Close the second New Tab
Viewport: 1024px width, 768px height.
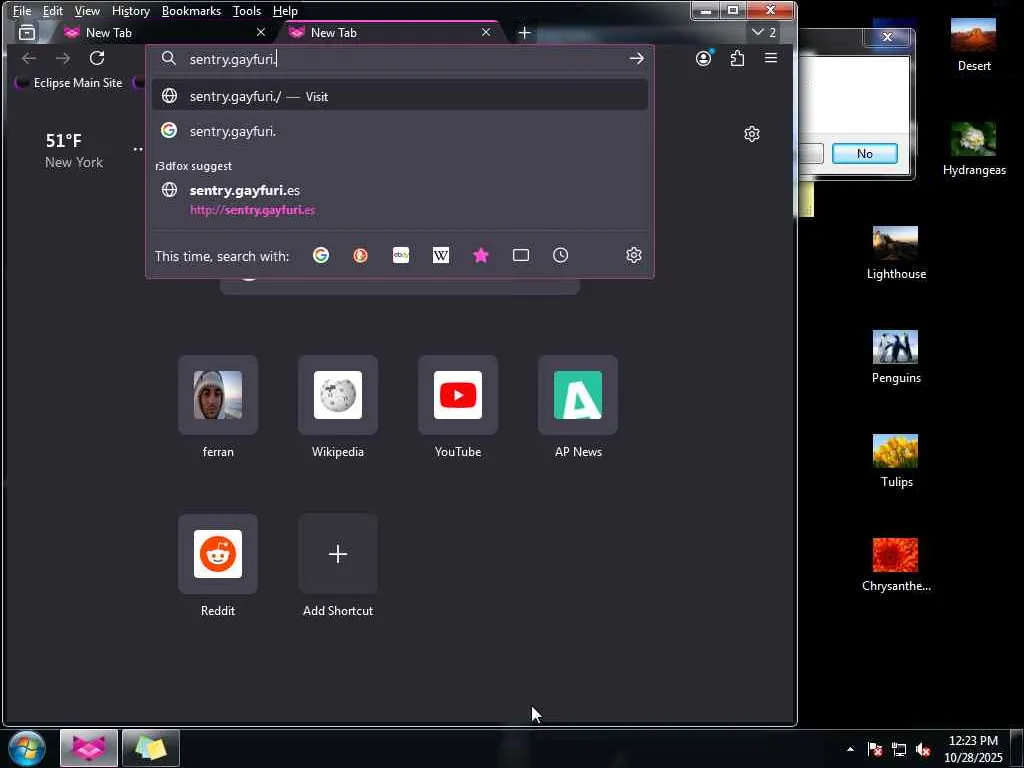pos(486,32)
